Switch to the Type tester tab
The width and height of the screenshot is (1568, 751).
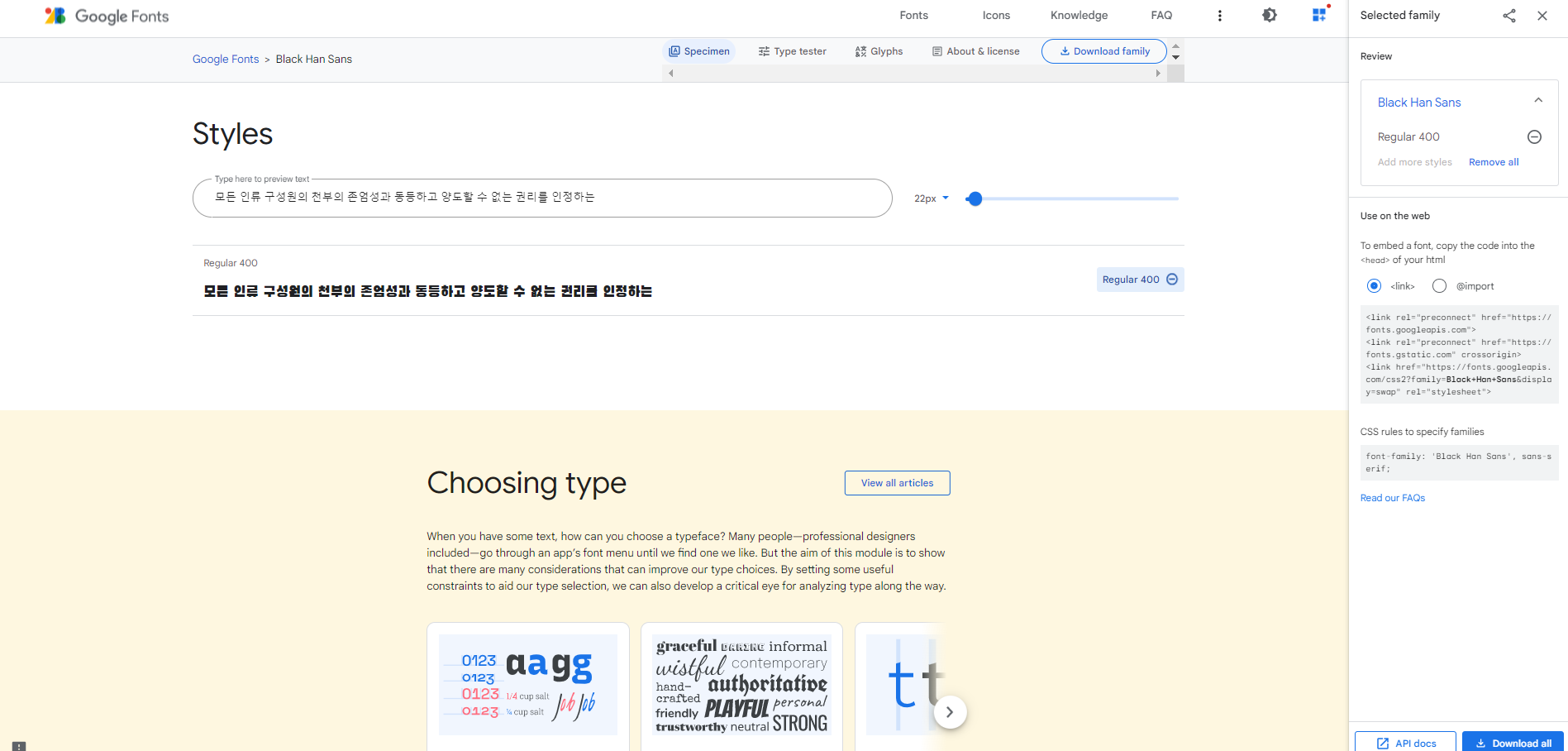tap(792, 51)
